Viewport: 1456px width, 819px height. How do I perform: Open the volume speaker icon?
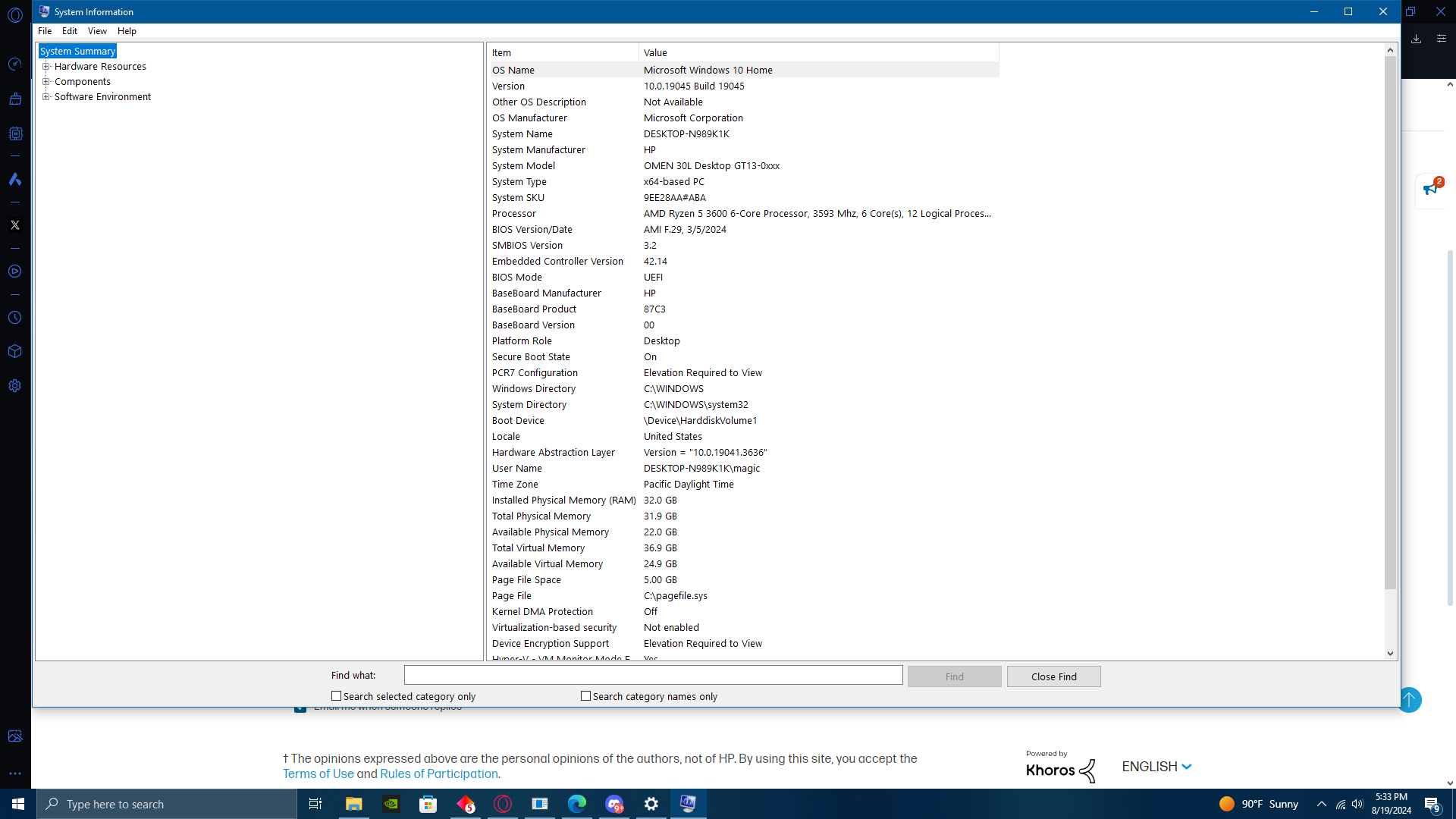(x=1357, y=804)
